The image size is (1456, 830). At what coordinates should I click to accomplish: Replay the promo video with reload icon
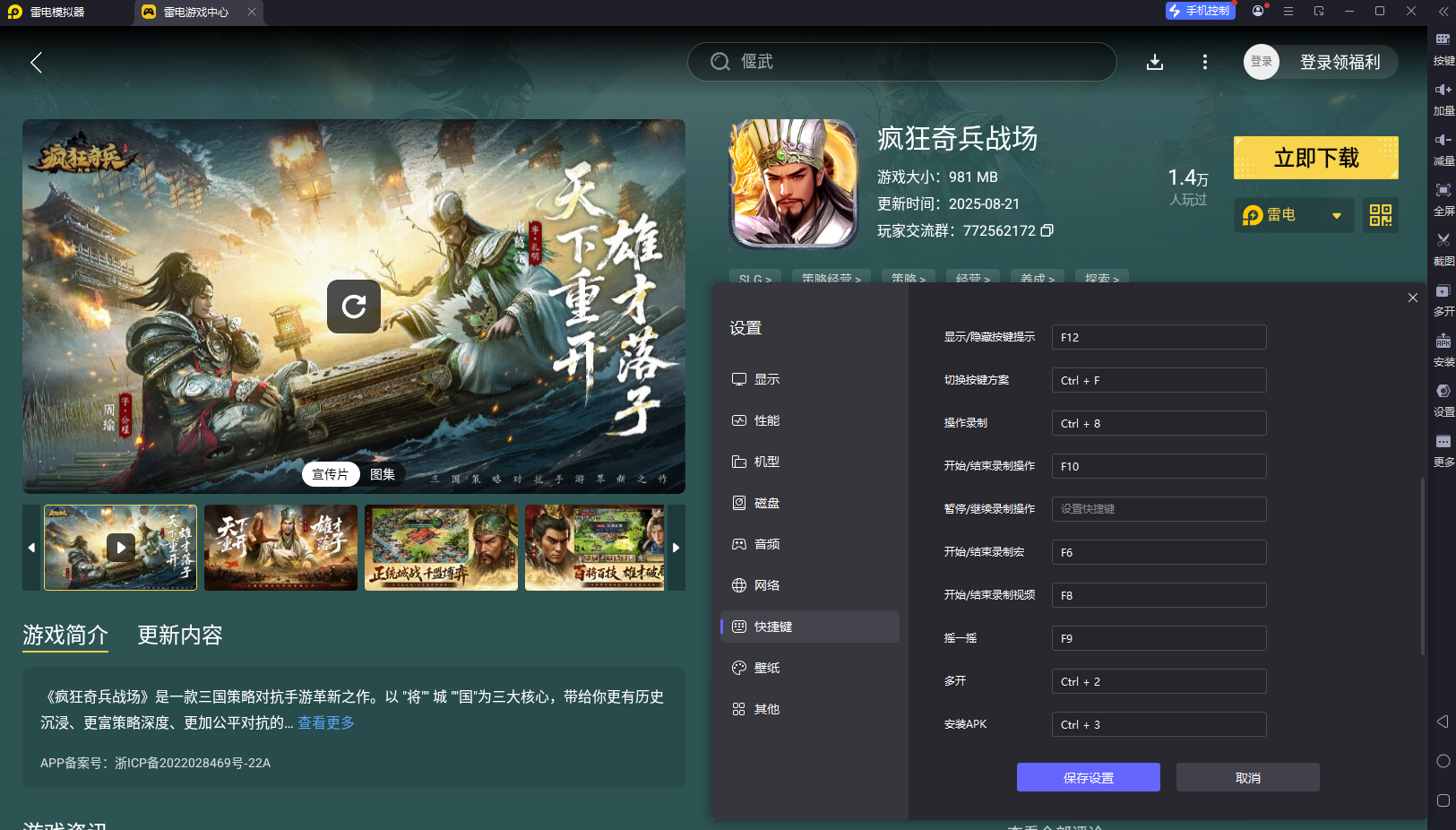coord(354,307)
